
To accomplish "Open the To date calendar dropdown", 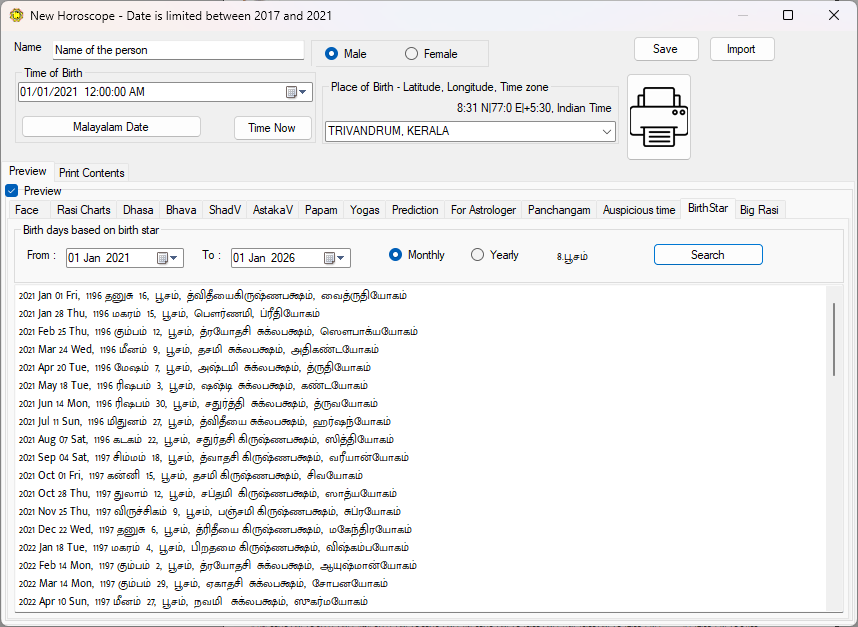I will (334, 258).
